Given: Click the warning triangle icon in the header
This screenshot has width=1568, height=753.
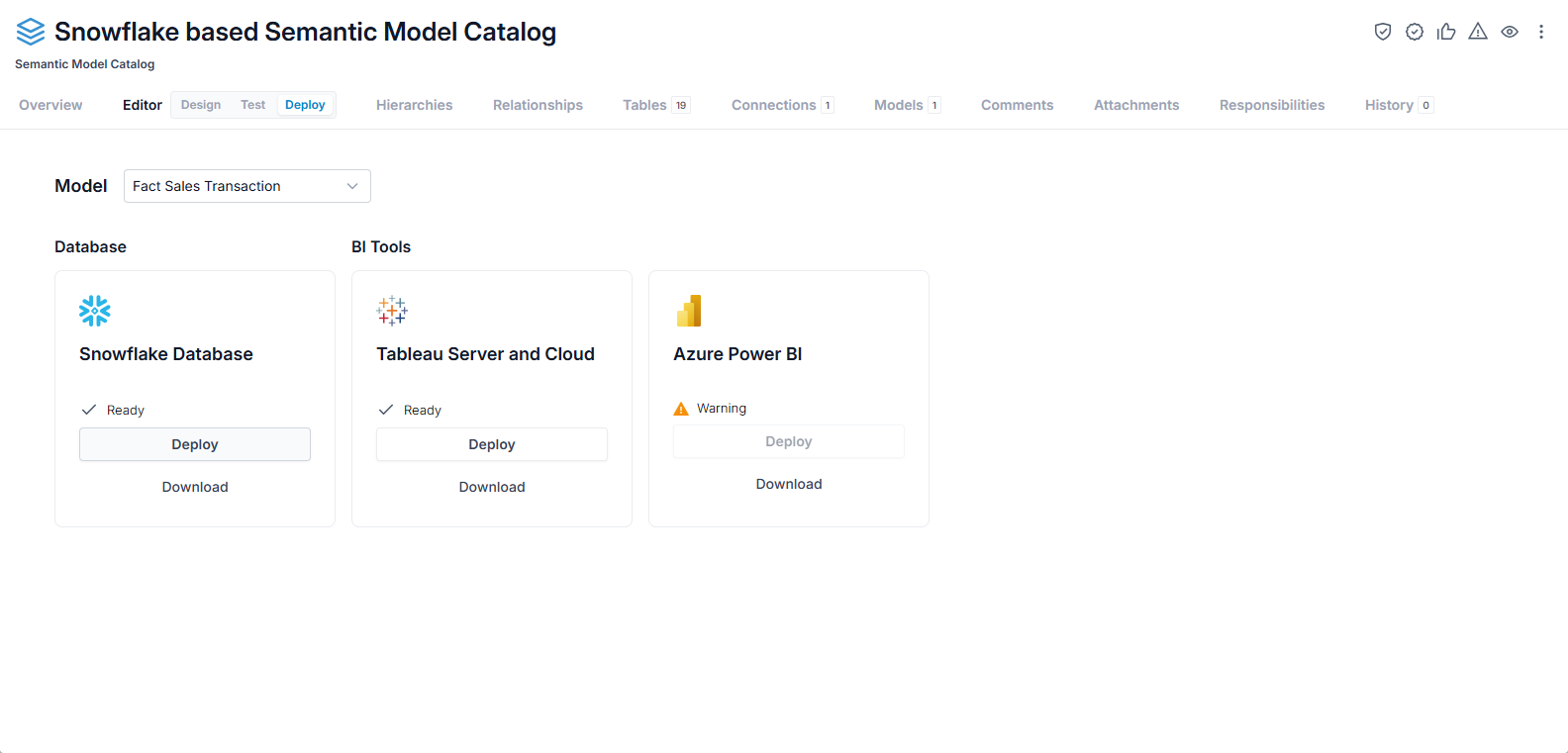Looking at the screenshot, I should tap(1478, 32).
